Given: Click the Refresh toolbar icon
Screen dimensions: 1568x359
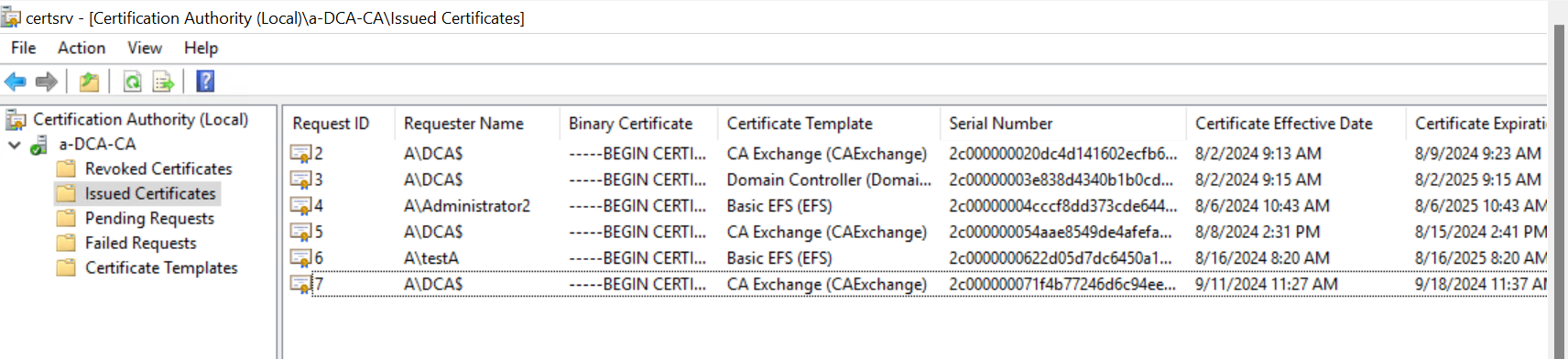Looking at the screenshot, I should click(x=133, y=82).
